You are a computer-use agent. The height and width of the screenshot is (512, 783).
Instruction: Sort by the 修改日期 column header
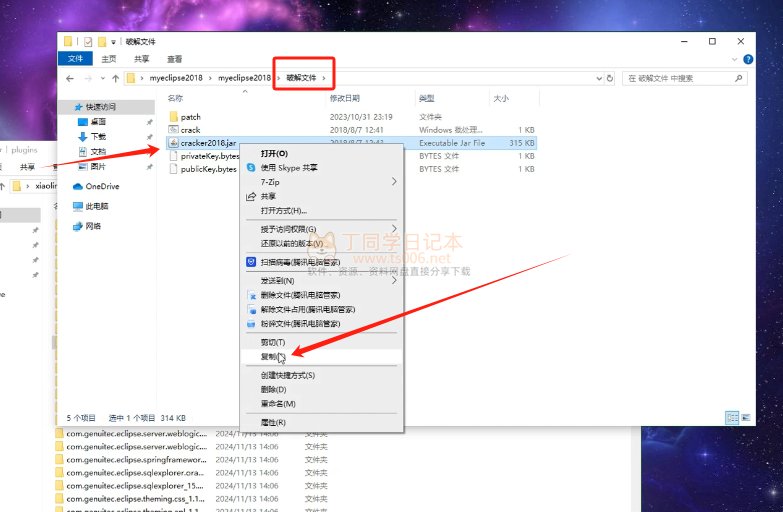click(x=345, y=98)
